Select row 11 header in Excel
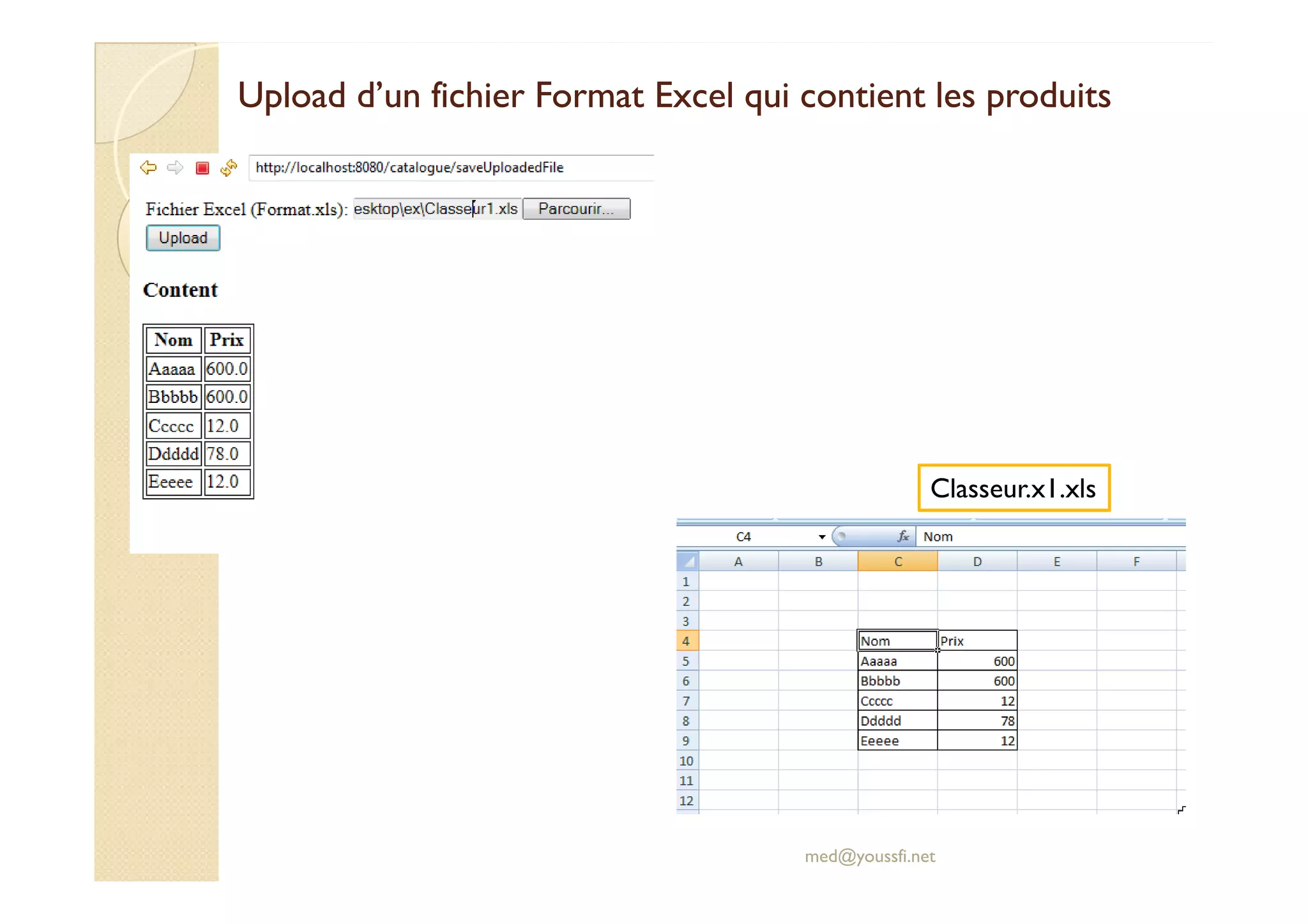1308x924 pixels. coord(687,780)
